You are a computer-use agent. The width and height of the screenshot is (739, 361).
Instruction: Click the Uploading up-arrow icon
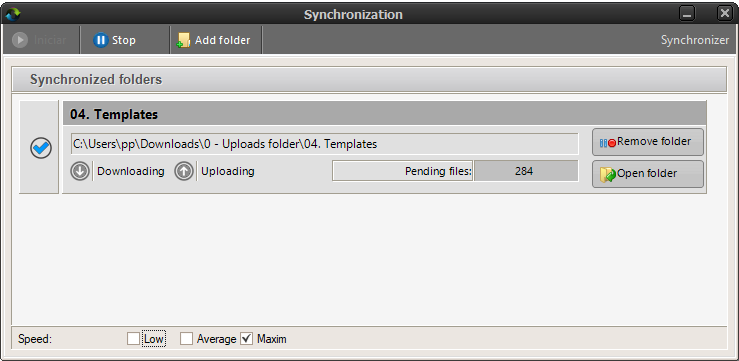[x=184, y=171]
